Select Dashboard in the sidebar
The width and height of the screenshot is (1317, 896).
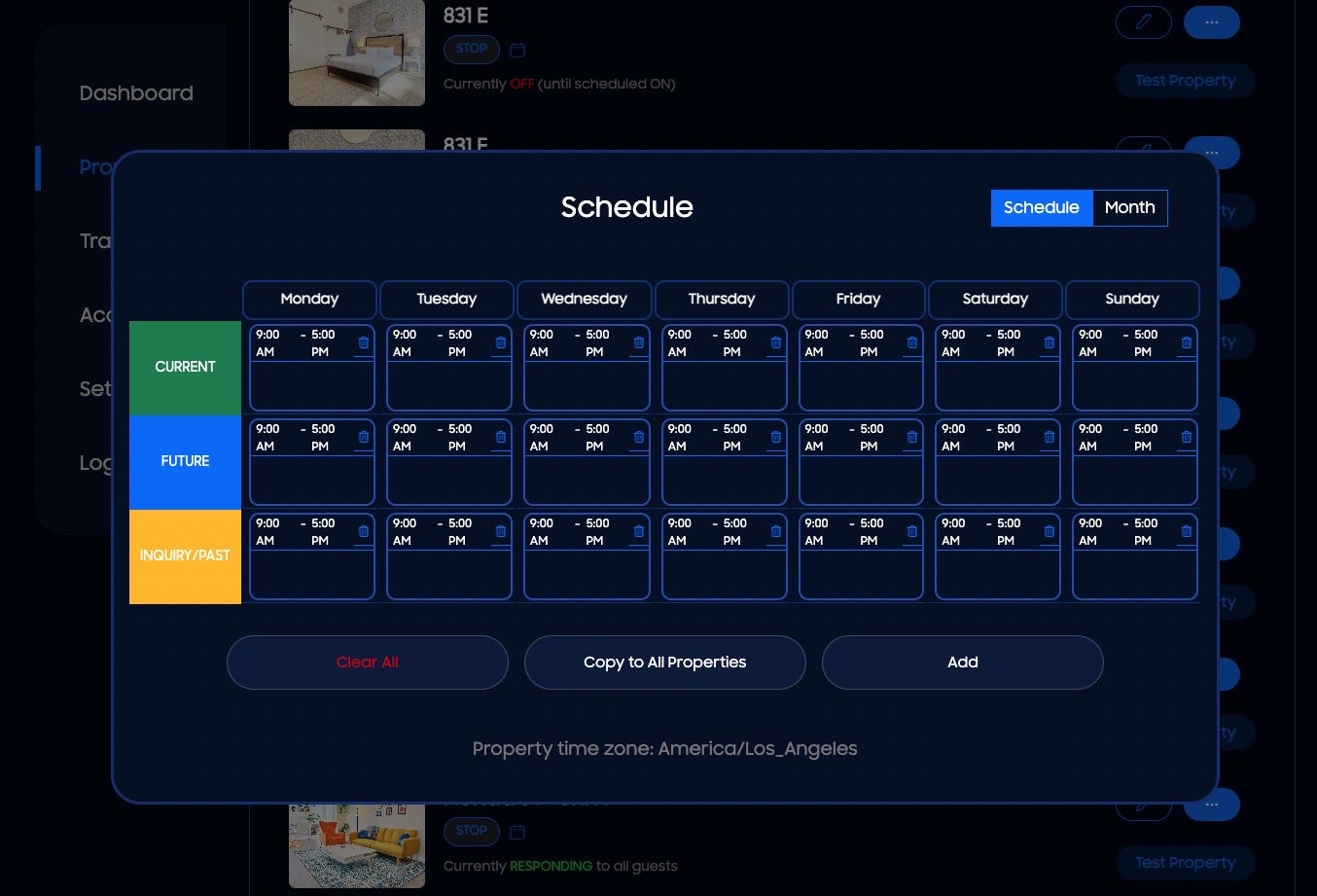tap(135, 92)
